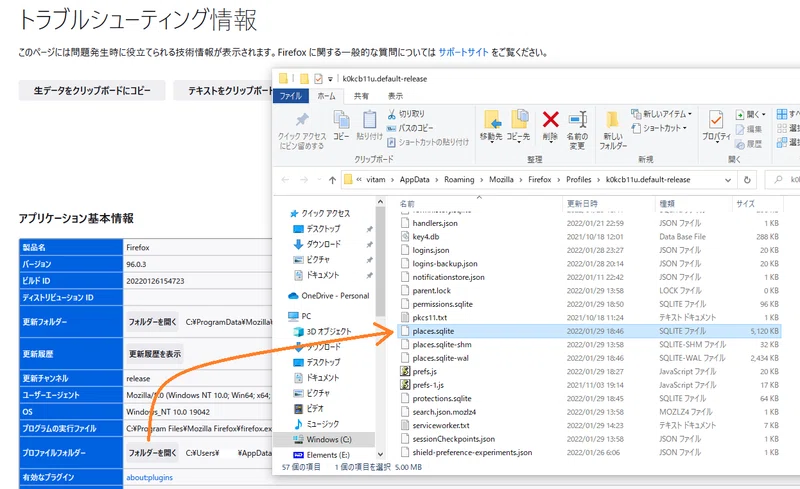
Task: Select the logins.json file
Action: [431, 250]
